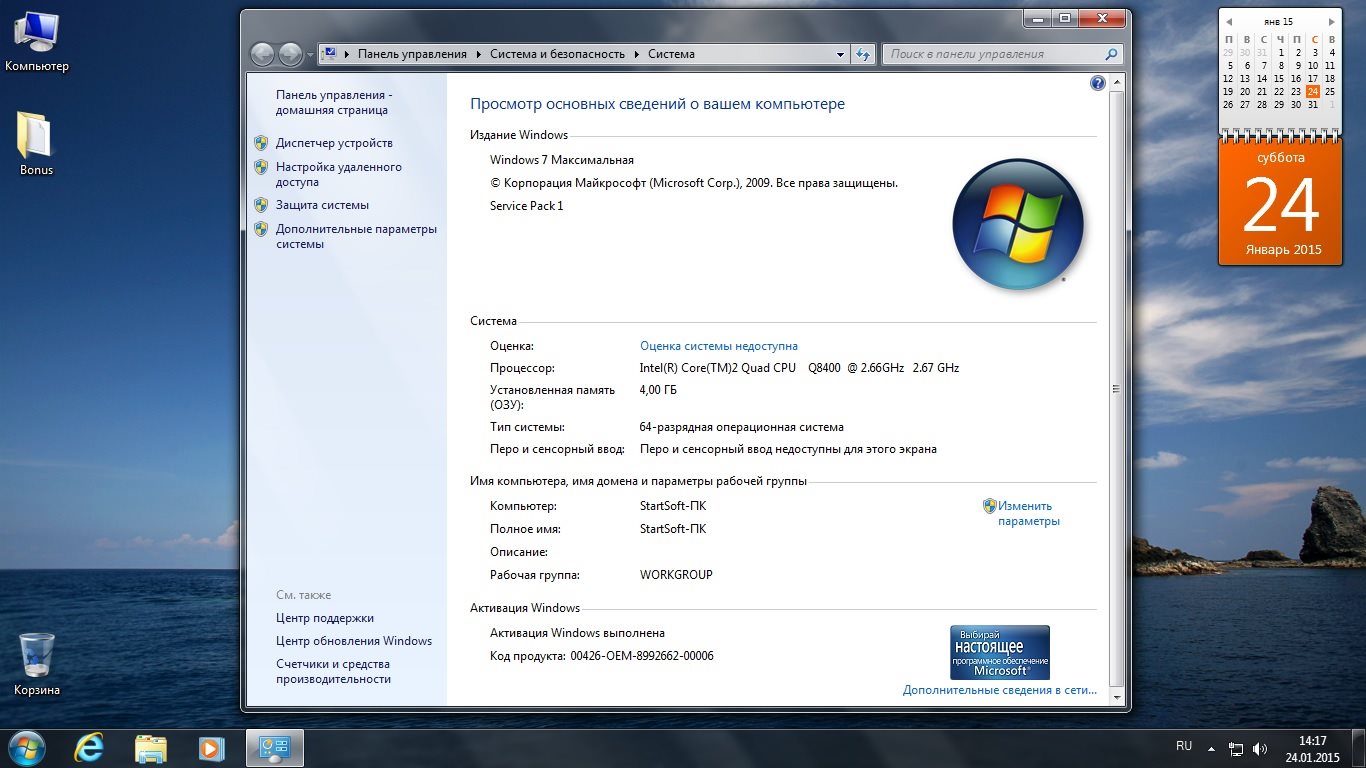Click the control panel search field

(x=1002, y=54)
